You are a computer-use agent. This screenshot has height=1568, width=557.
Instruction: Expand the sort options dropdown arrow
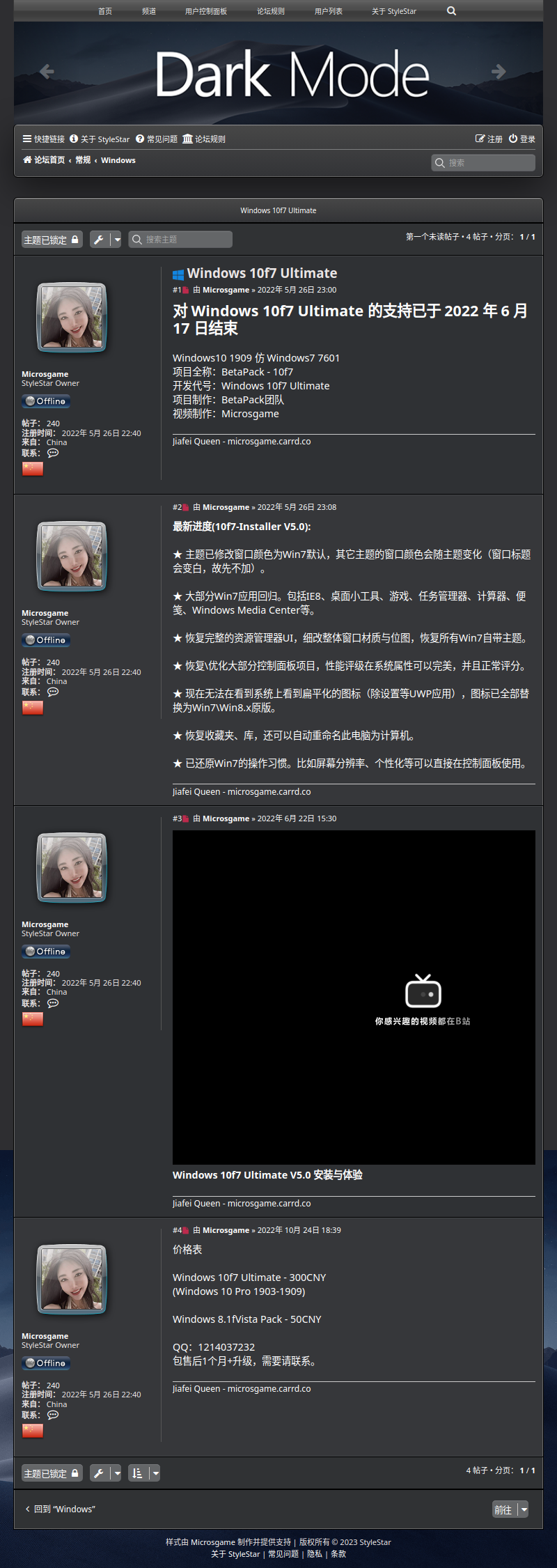(155, 1473)
